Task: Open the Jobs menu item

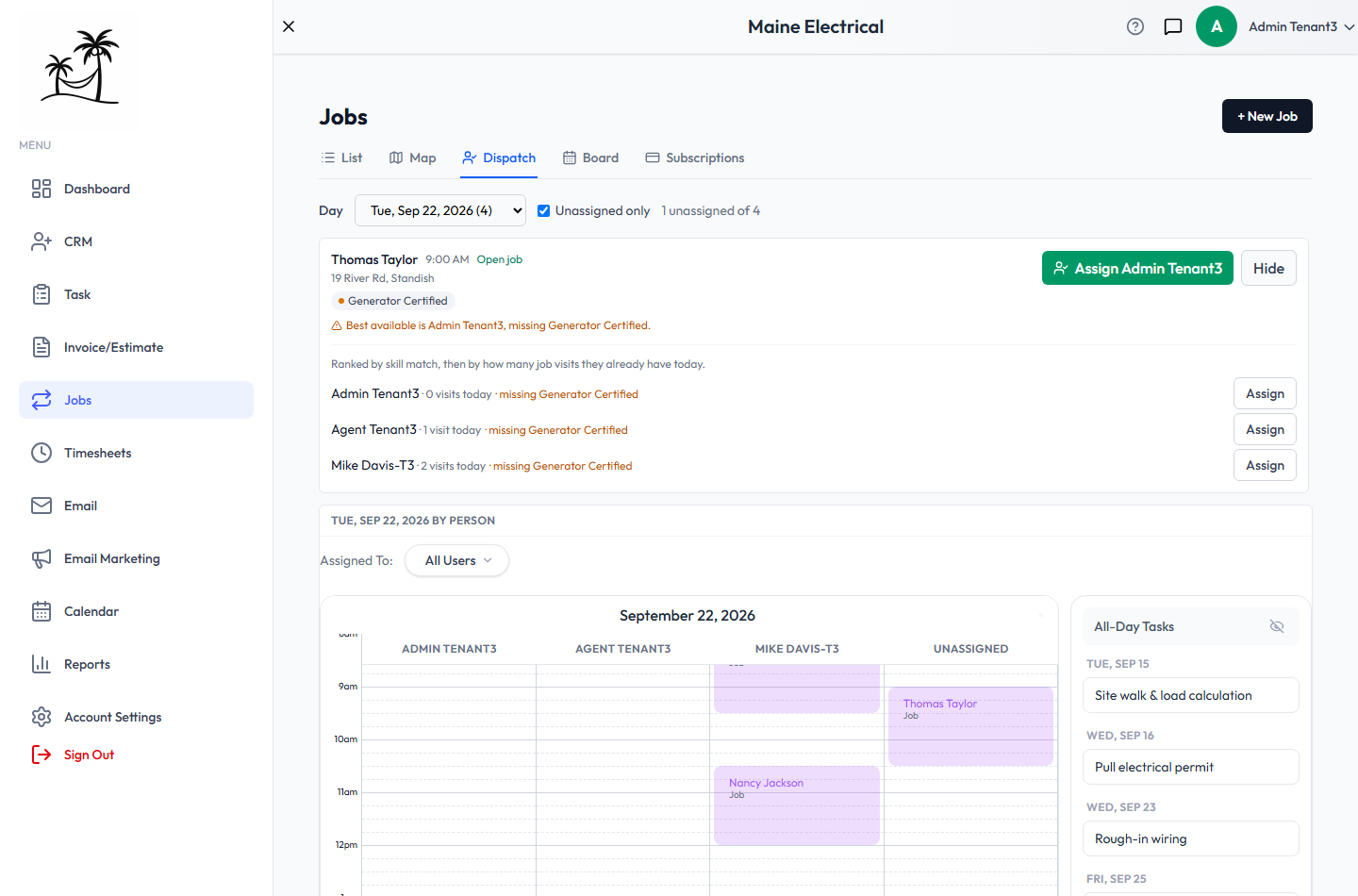Action: 136,400
